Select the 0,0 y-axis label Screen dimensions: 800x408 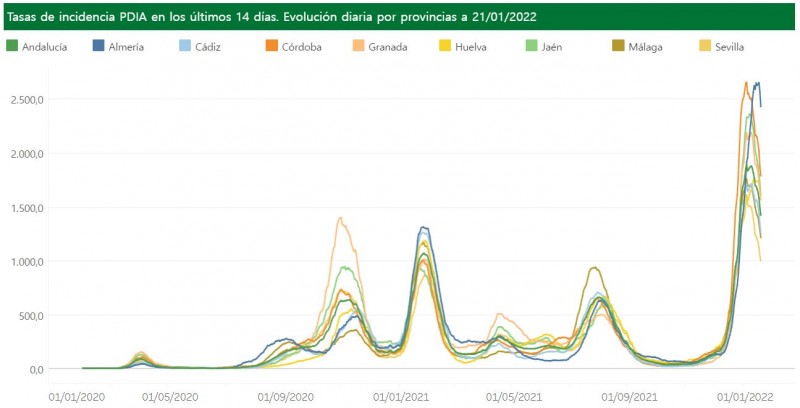(39, 369)
